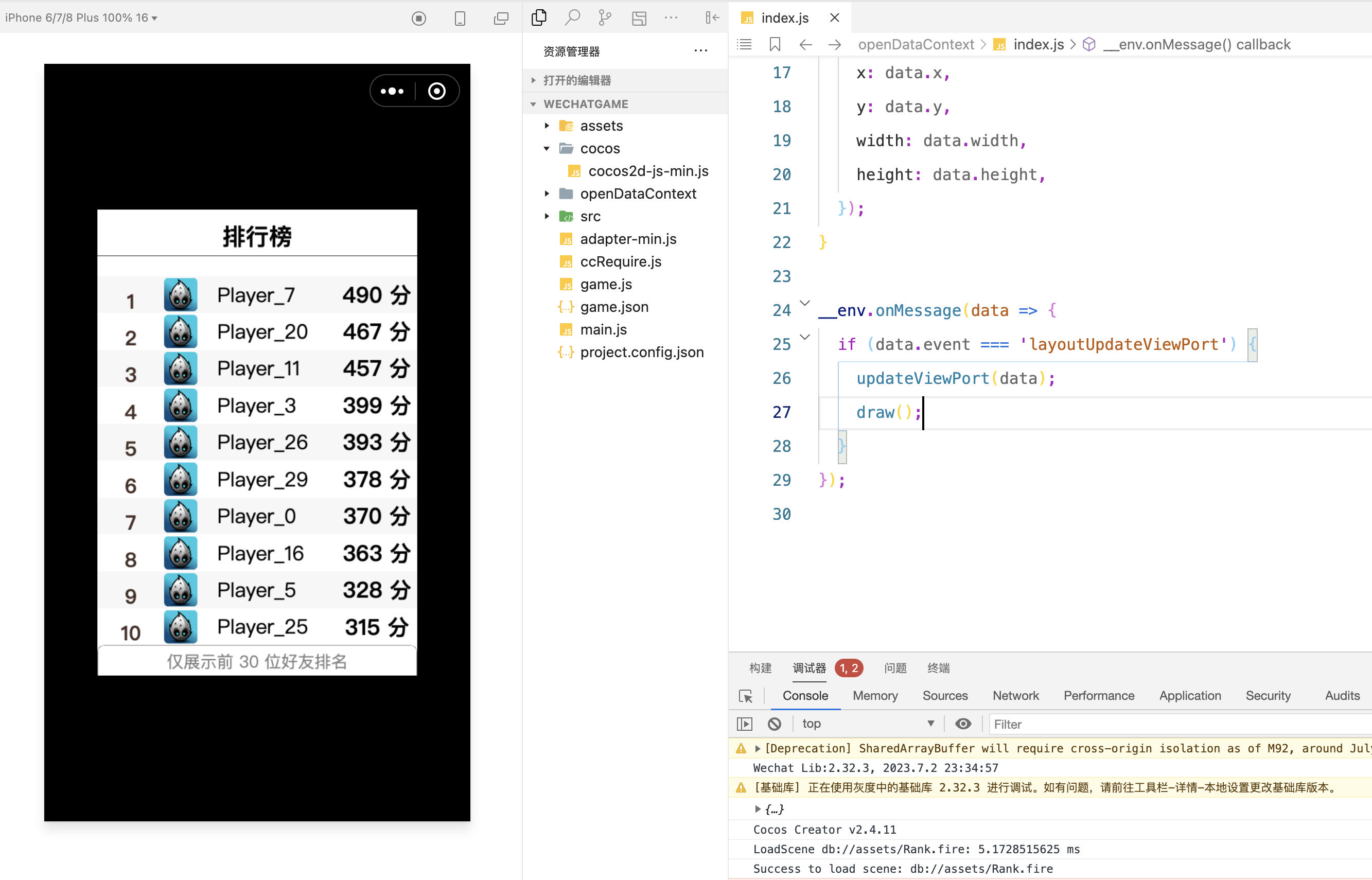
Task: Toggle the console live expression eye icon
Action: pyautogui.click(x=963, y=724)
